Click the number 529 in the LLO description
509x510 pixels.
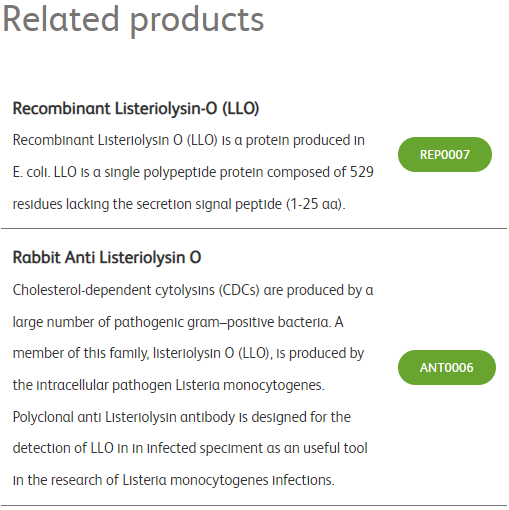point(362,172)
